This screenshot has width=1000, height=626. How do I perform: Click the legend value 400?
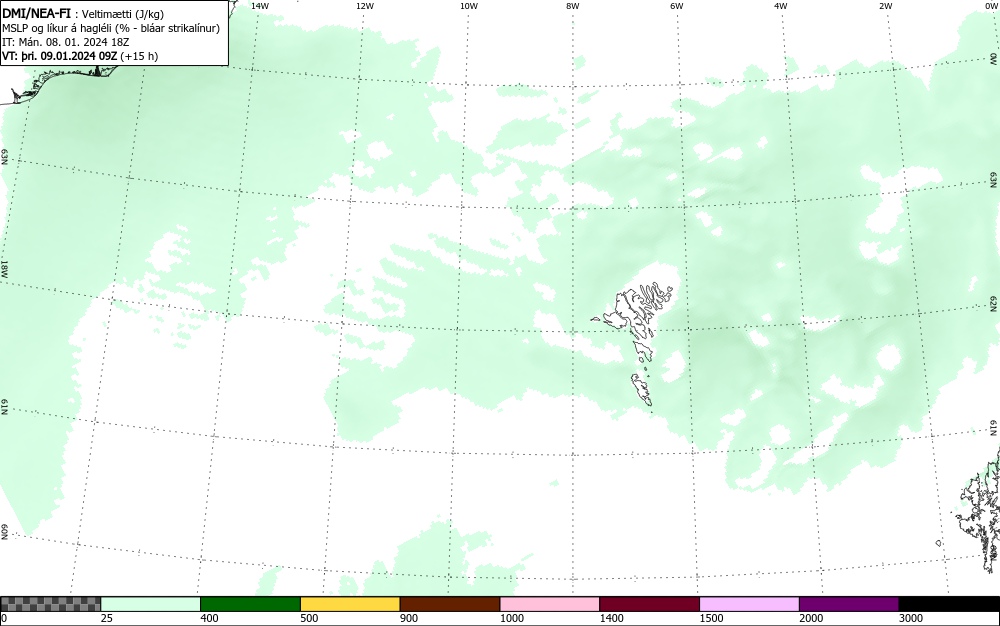tap(209, 618)
